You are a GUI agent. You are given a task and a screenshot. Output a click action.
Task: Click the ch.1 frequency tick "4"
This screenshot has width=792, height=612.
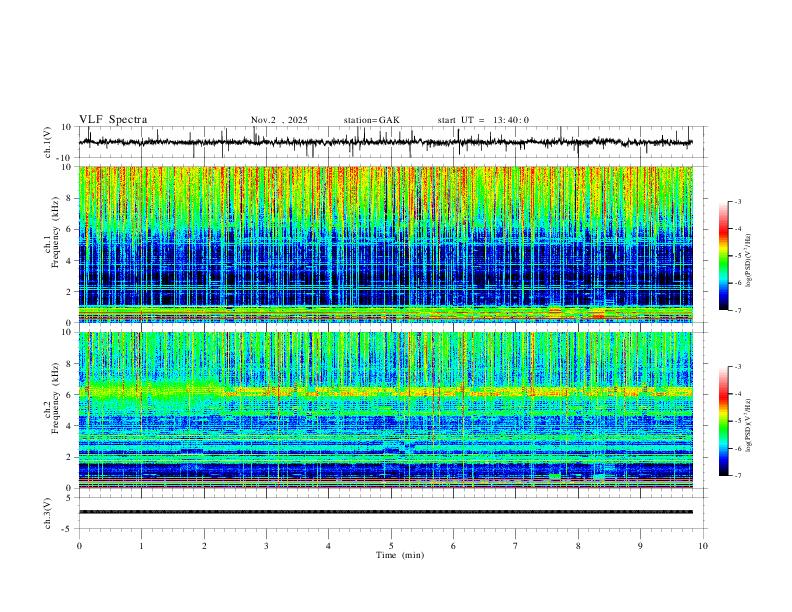69,261
